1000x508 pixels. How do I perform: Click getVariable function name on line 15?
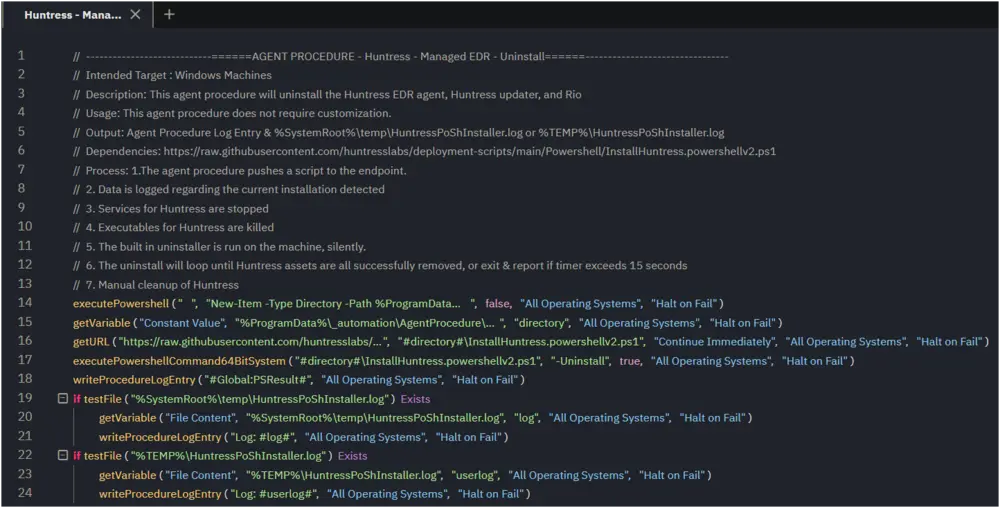(x=101, y=323)
